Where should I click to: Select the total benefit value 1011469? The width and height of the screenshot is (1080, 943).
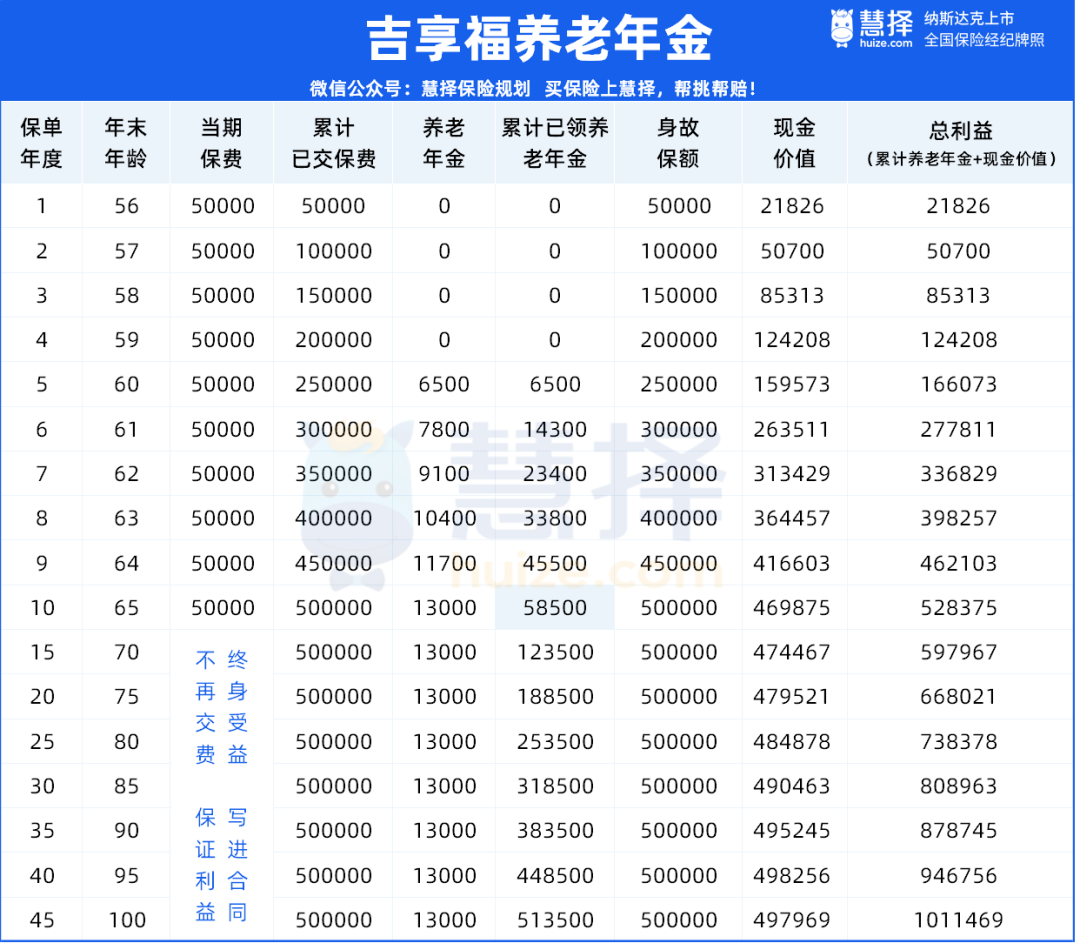coord(958,919)
